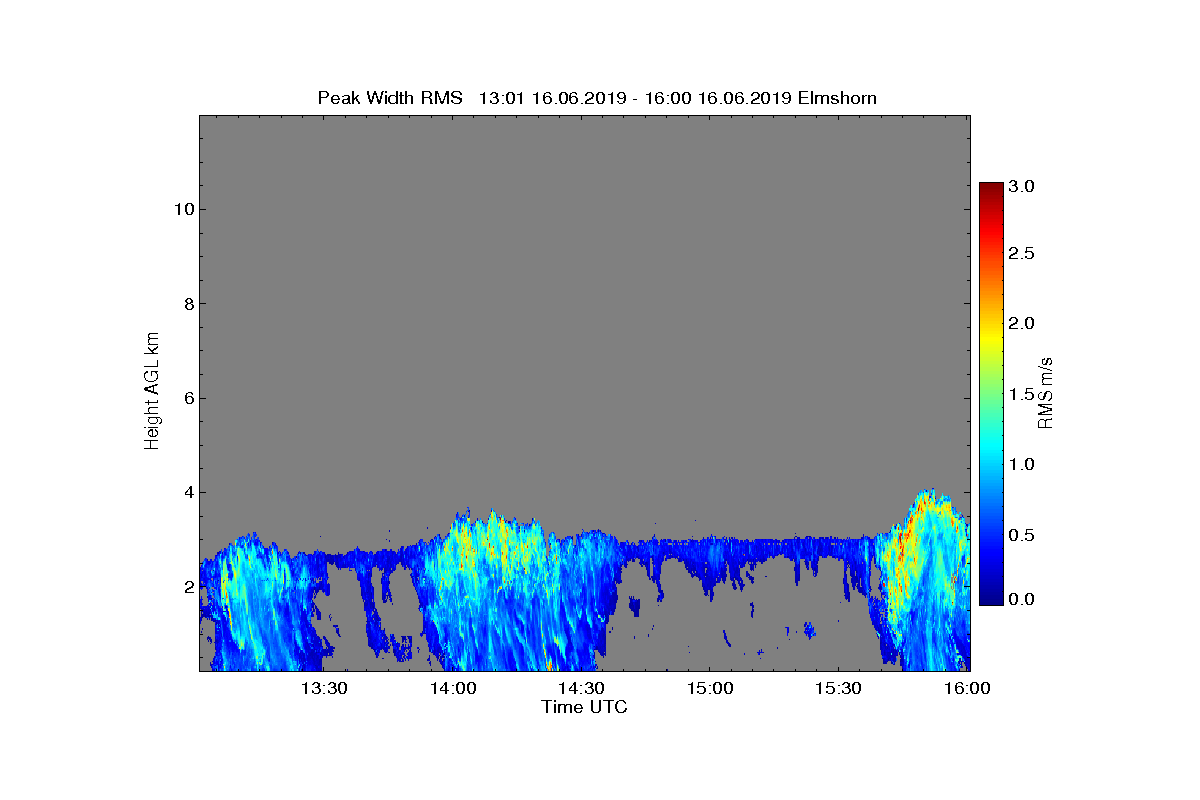Click the height tick label 6

187,398
